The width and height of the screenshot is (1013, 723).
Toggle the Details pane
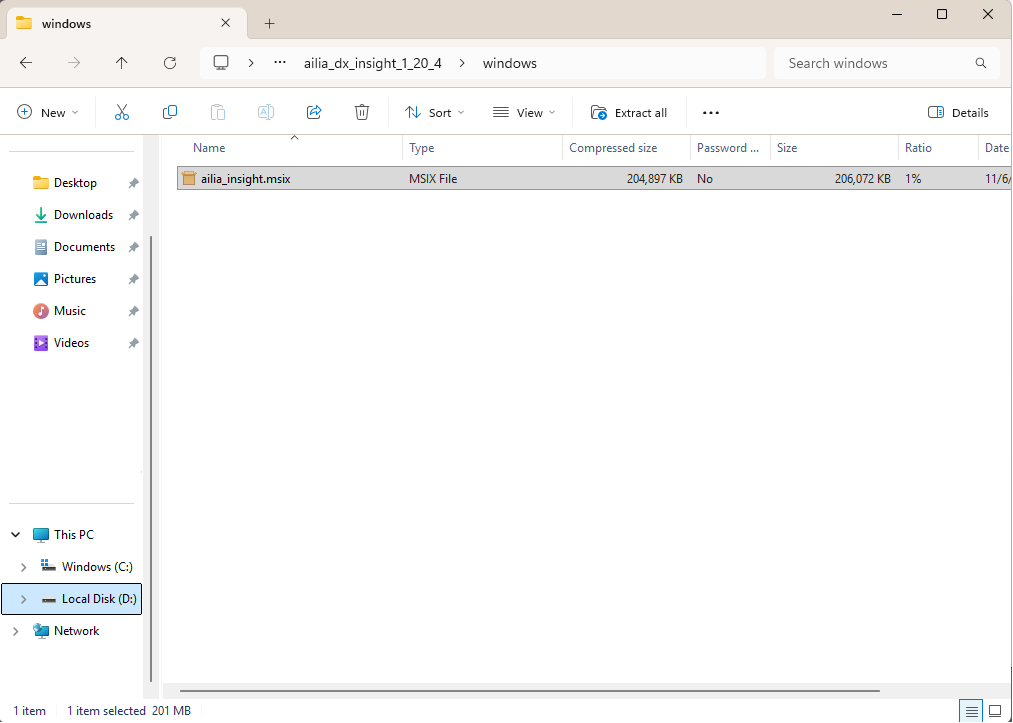[958, 113]
